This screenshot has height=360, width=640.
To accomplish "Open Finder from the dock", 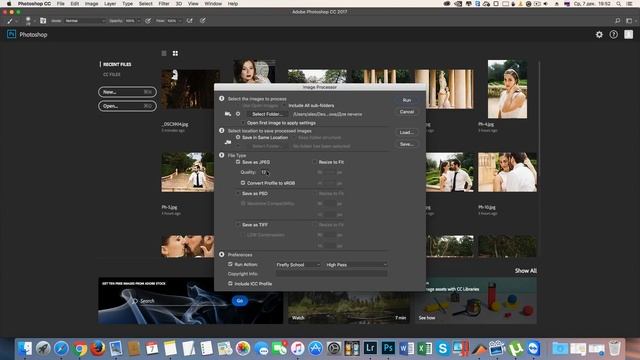I will (x=25, y=348).
